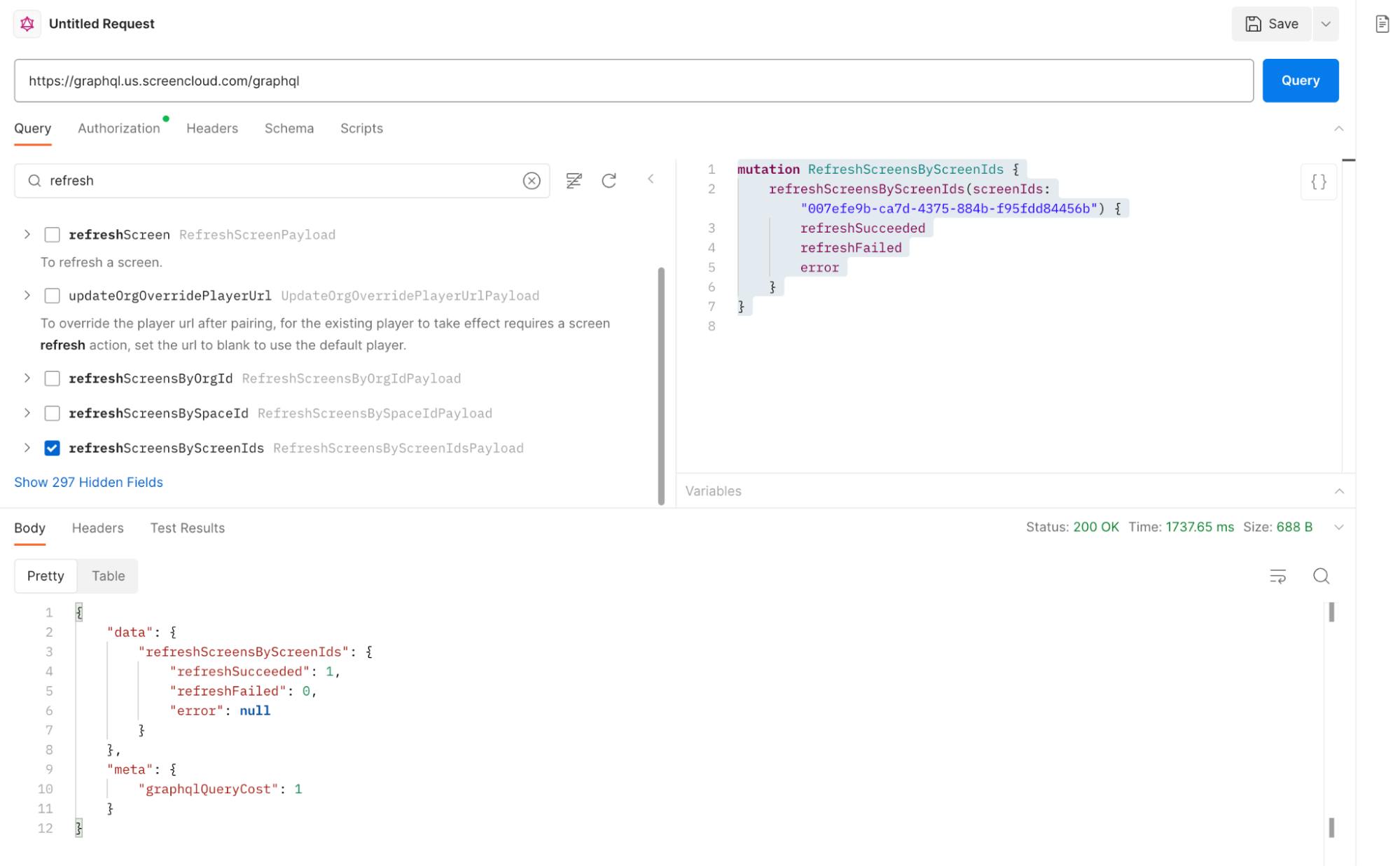The height and width of the screenshot is (866, 1400).
Task: Clear the refresh search with the X icon
Action: pos(532,181)
